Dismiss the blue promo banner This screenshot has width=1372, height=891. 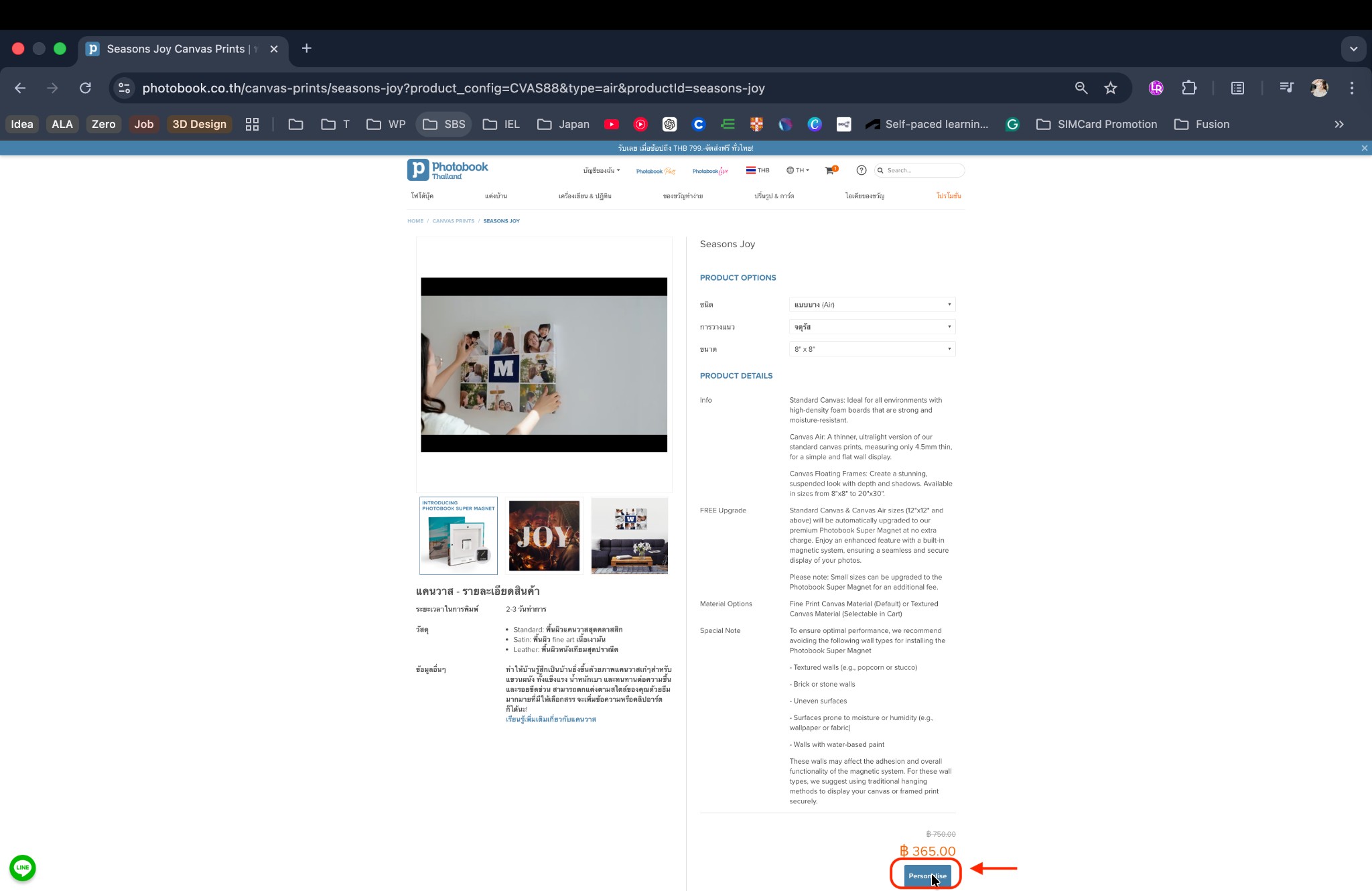coord(1365,148)
